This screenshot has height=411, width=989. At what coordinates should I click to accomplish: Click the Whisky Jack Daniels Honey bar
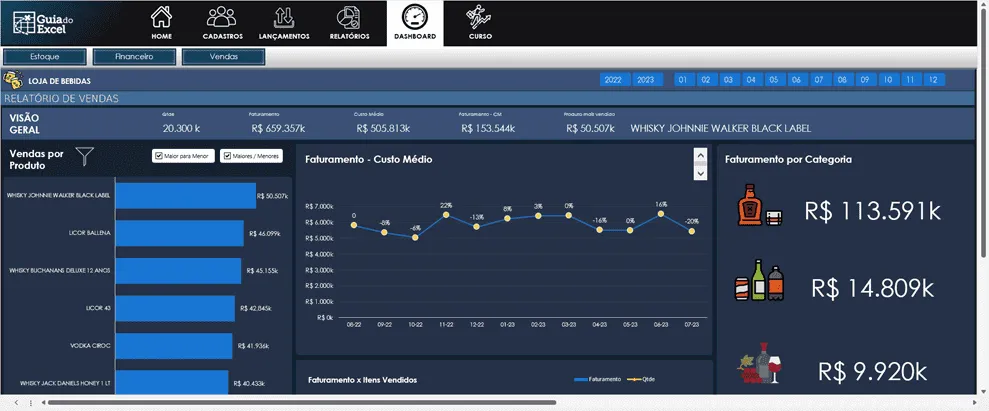click(x=172, y=382)
